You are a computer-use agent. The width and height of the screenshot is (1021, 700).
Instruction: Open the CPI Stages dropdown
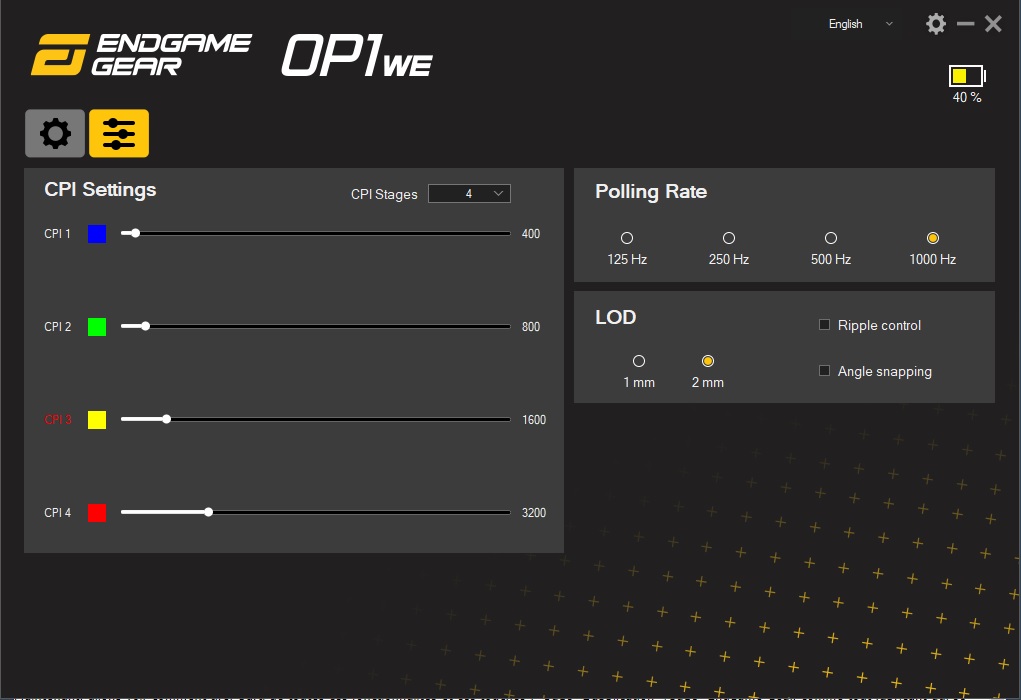coord(469,193)
